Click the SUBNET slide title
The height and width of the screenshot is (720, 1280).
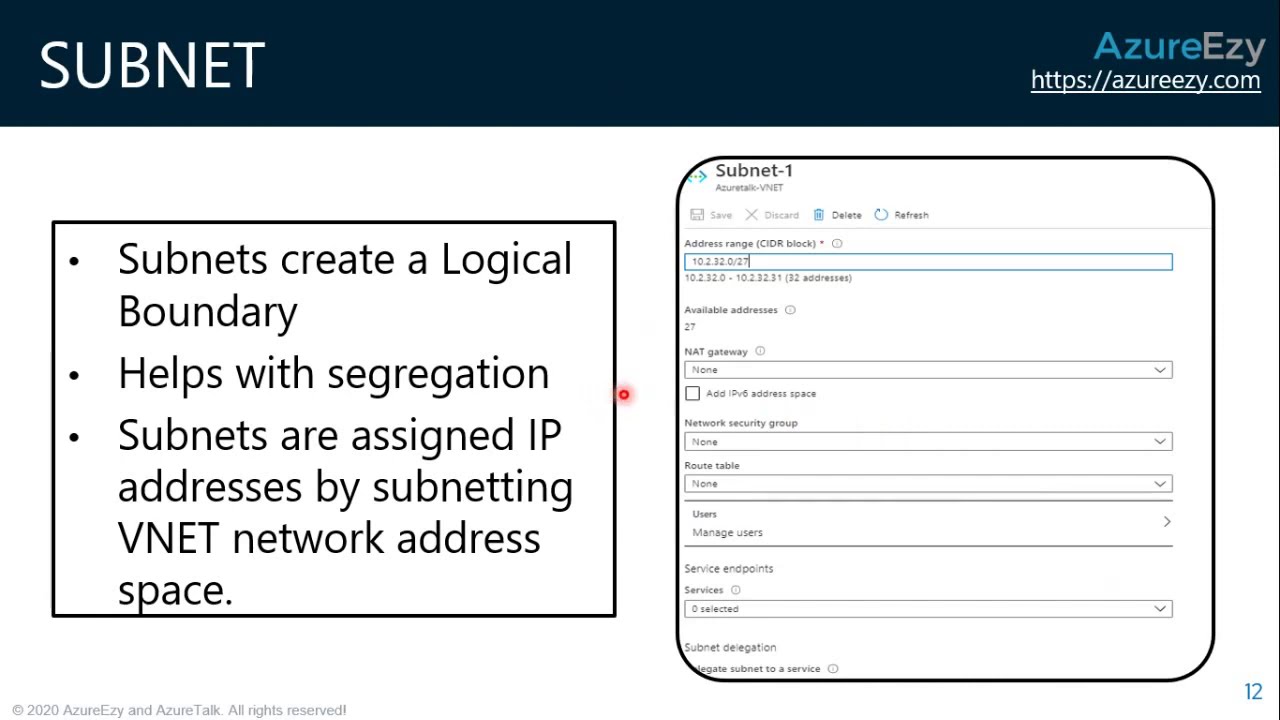click(152, 66)
